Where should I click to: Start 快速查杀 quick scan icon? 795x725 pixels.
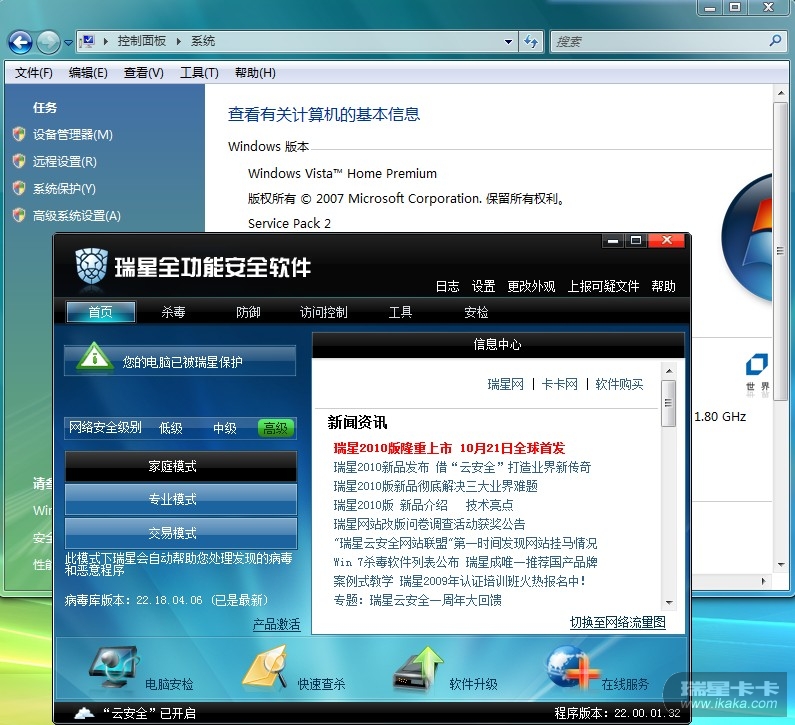pyautogui.click(x=266, y=667)
